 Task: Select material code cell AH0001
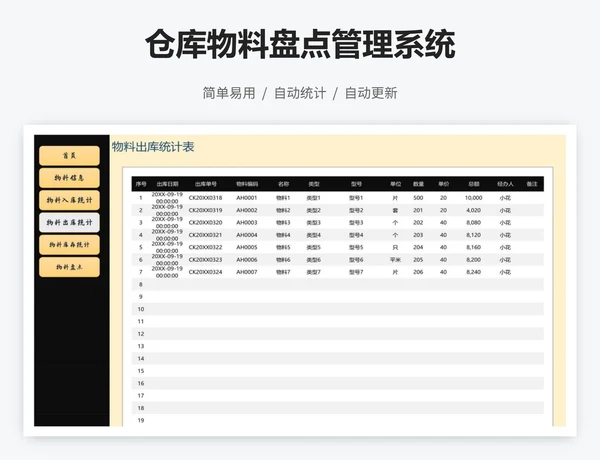point(247,198)
